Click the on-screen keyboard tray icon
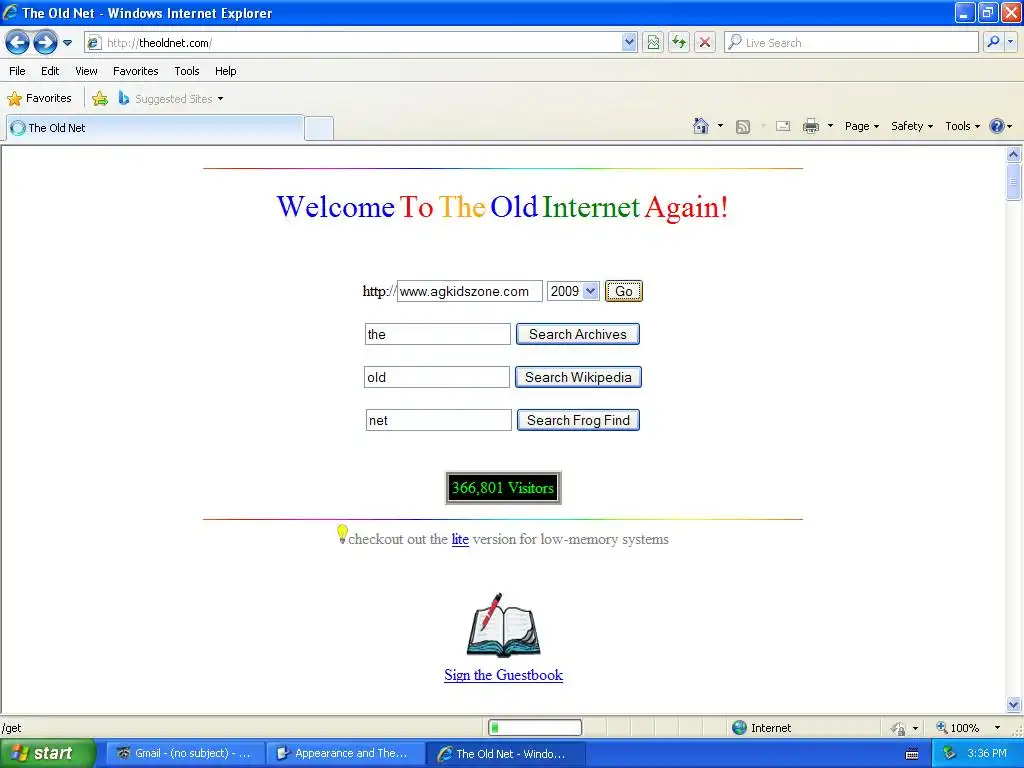Screen dimensions: 1024x768 coord(912,754)
